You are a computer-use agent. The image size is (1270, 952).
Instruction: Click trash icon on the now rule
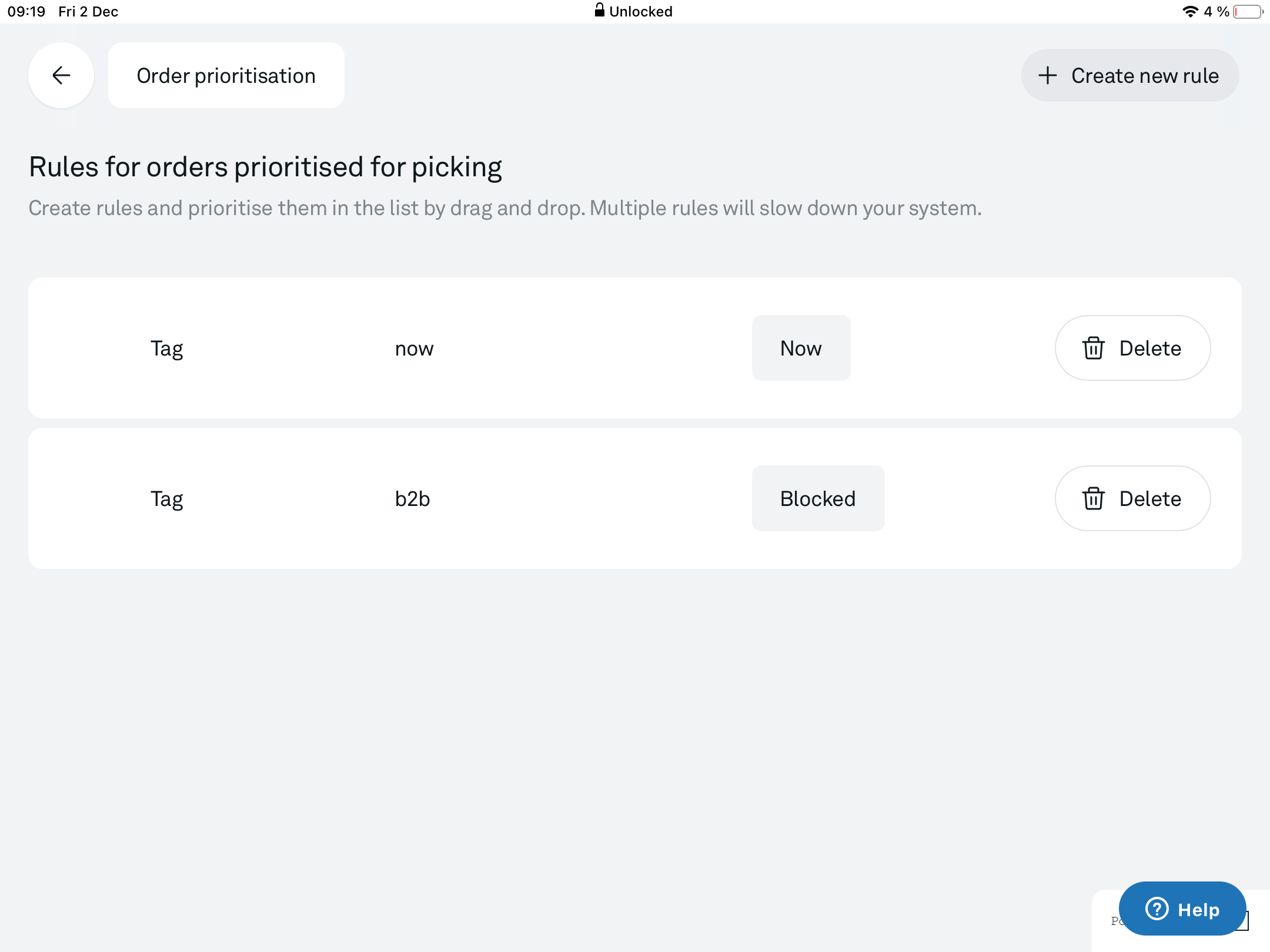[x=1093, y=348]
